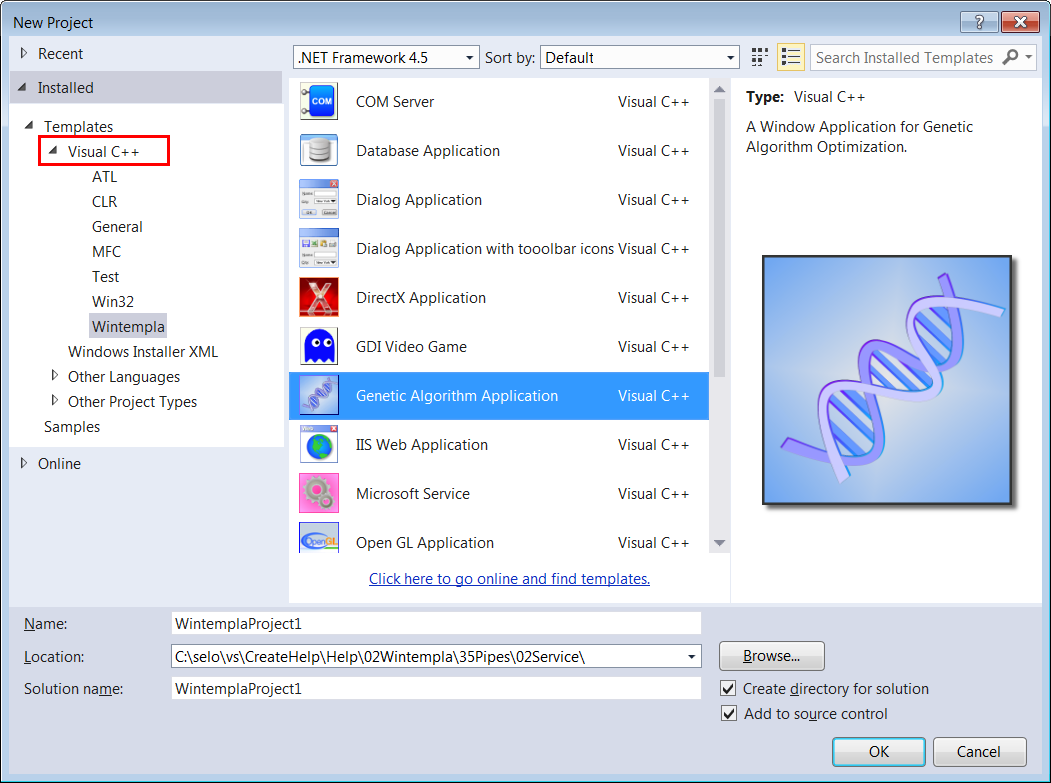The image size is (1051, 783).
Task: Select the IIS Web Application template name
Action: (422, 445)
